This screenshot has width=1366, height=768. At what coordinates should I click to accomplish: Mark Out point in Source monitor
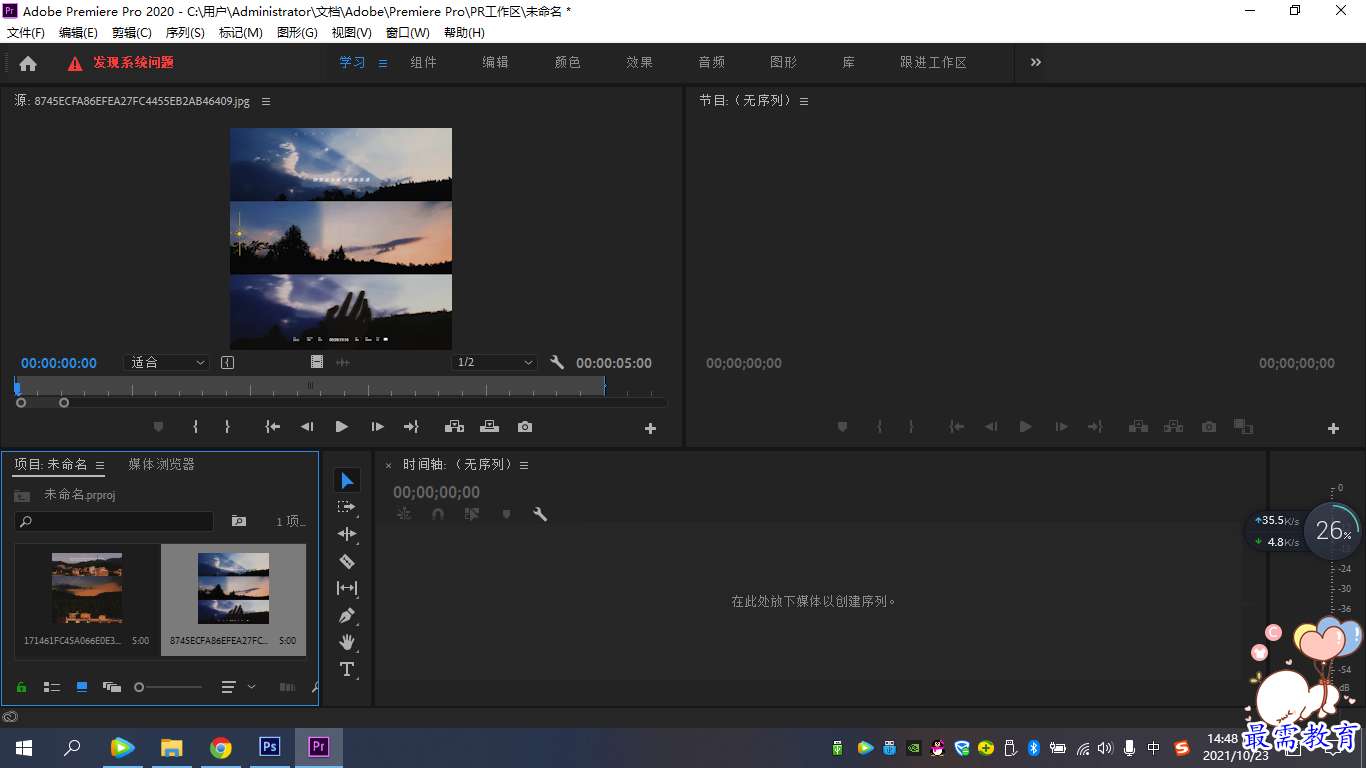(x=227, y=427)
